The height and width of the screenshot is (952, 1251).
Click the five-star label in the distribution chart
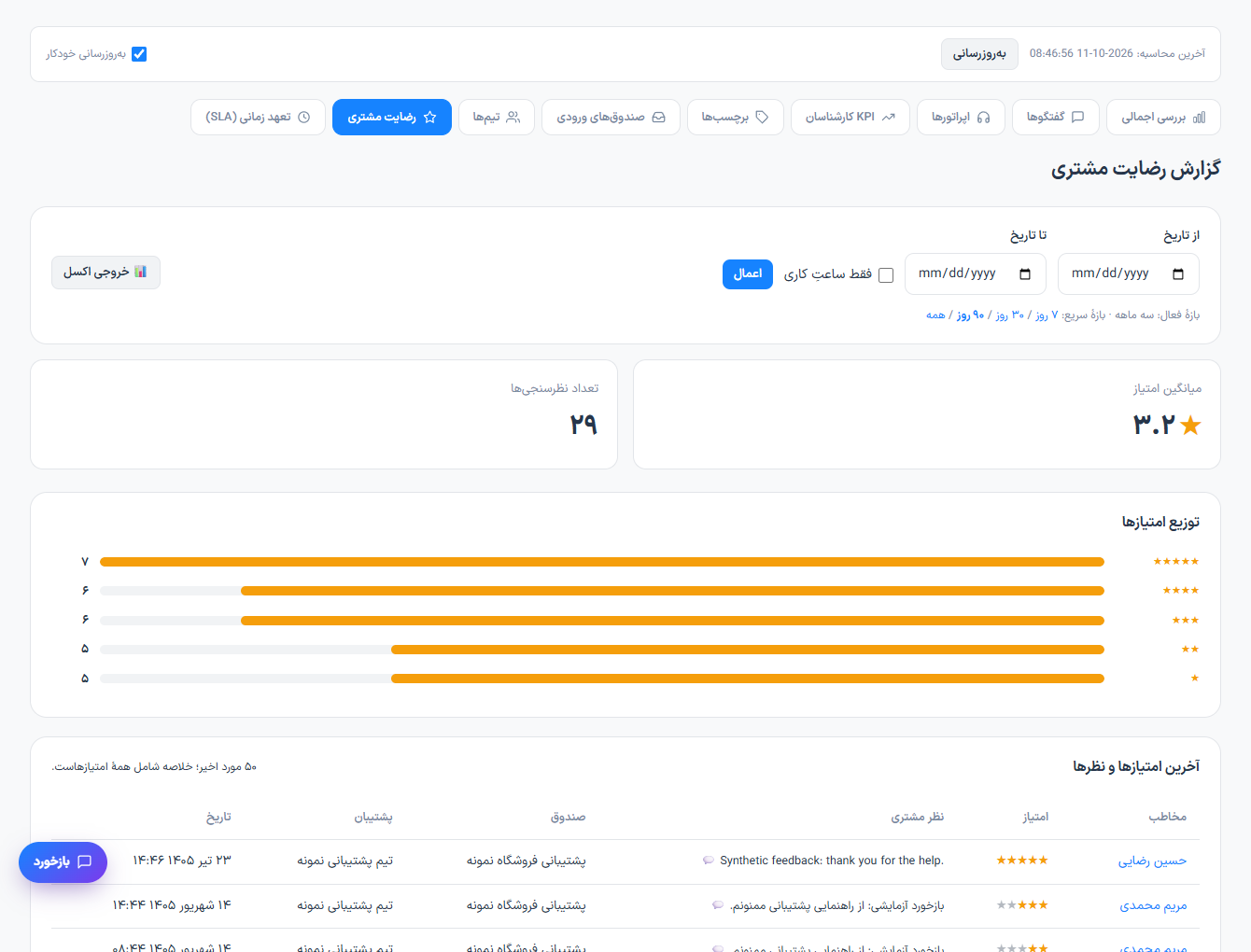coord(1176,562)
